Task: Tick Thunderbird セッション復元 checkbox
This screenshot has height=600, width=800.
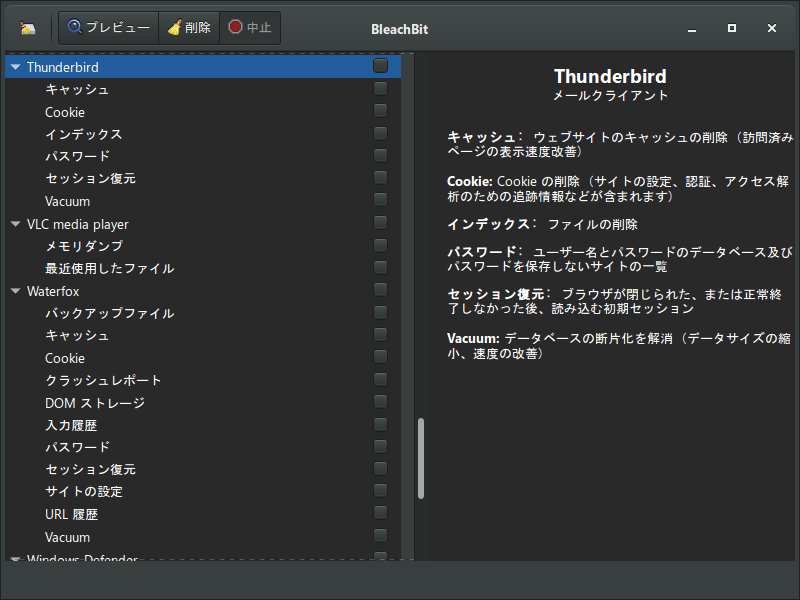Action: (x=380, y=178)
